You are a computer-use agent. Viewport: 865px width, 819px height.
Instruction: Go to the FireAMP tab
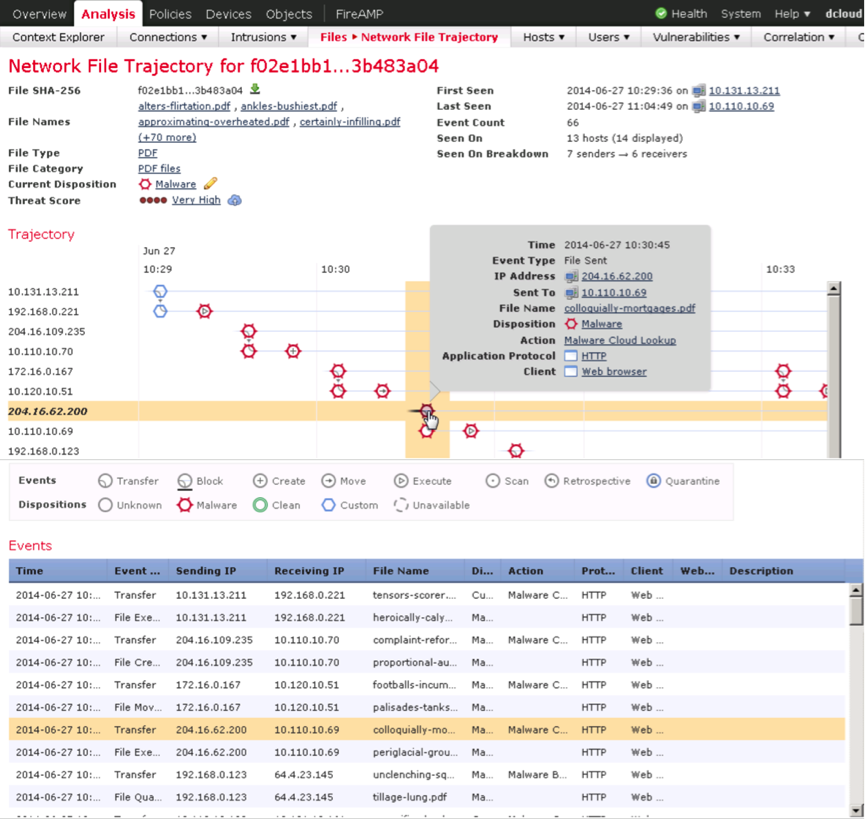(359, 14)
